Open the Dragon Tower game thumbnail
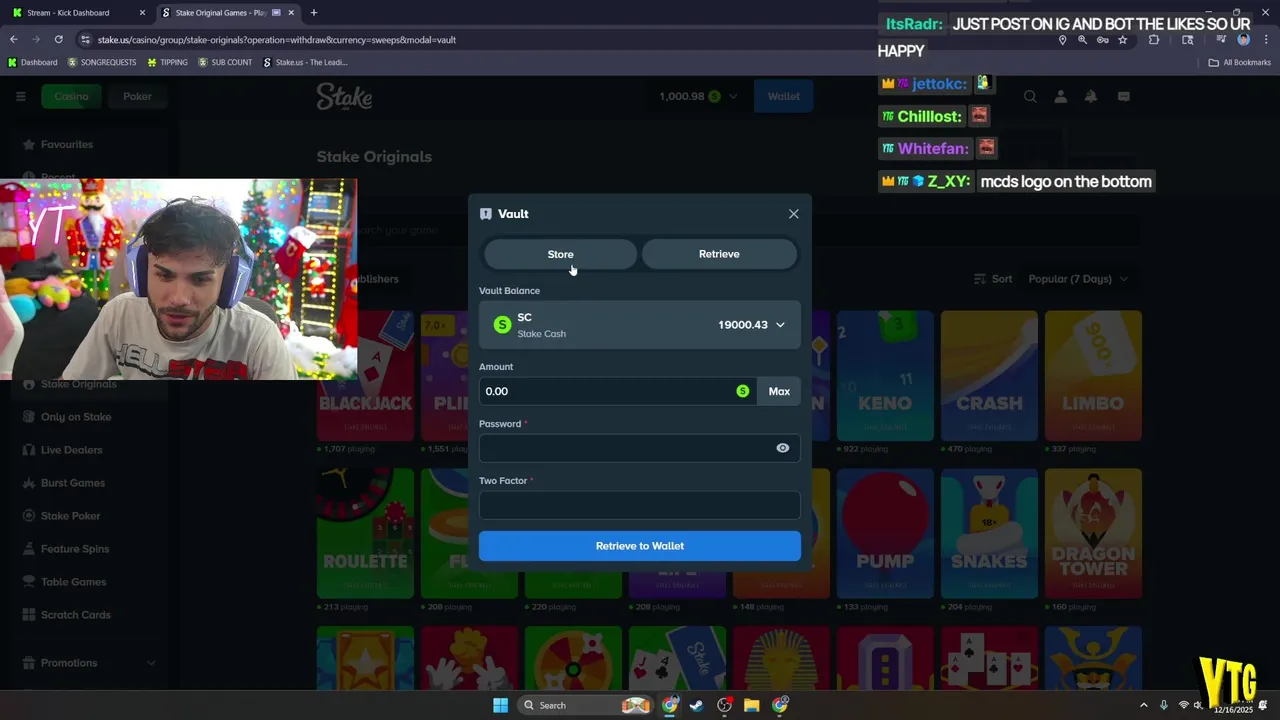 click(x=1093, y=533)
